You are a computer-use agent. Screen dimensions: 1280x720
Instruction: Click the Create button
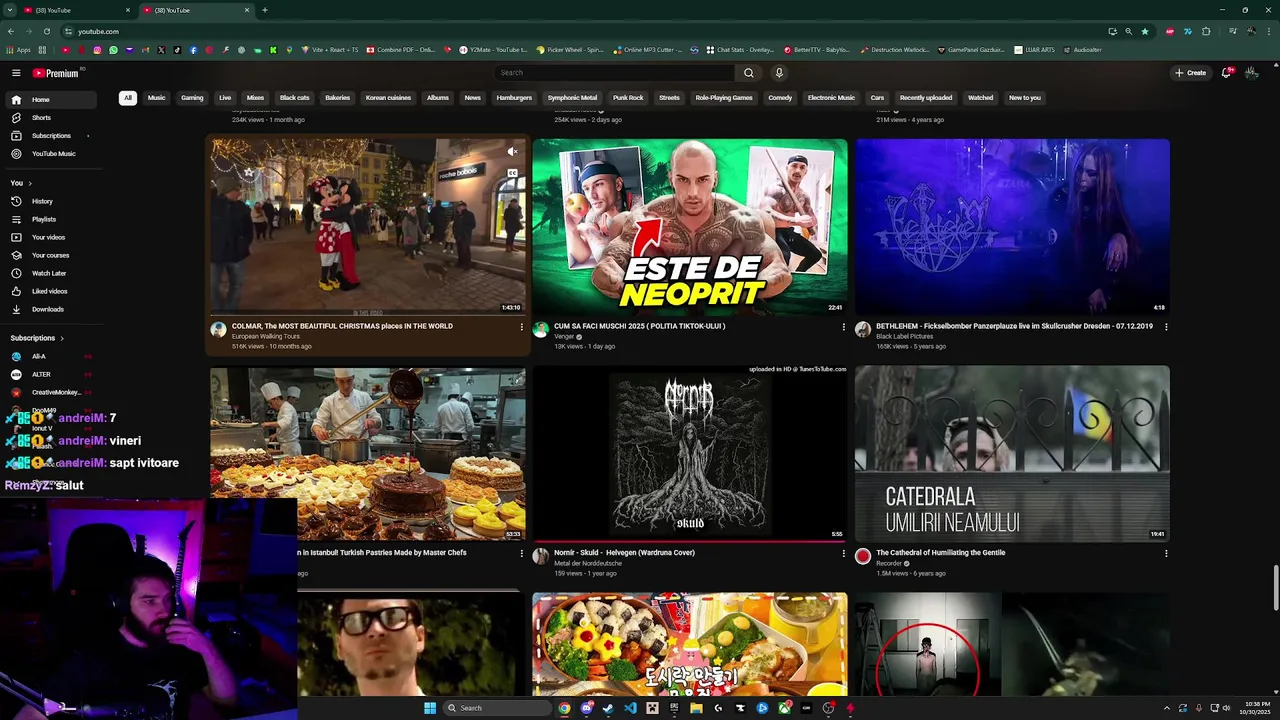(1190, 73)
